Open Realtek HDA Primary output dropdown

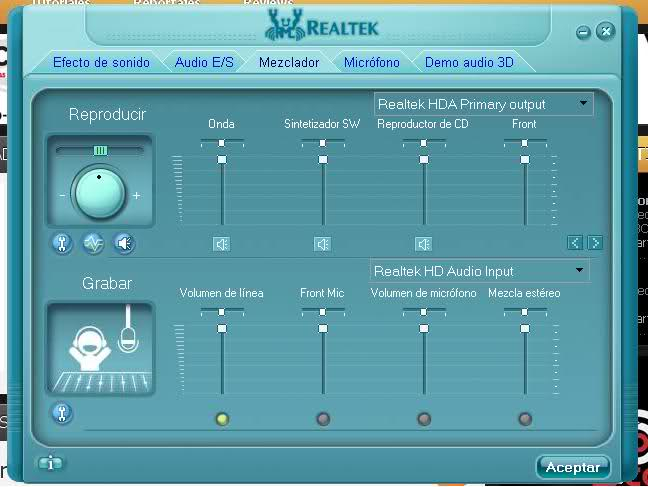click(483, 104)
